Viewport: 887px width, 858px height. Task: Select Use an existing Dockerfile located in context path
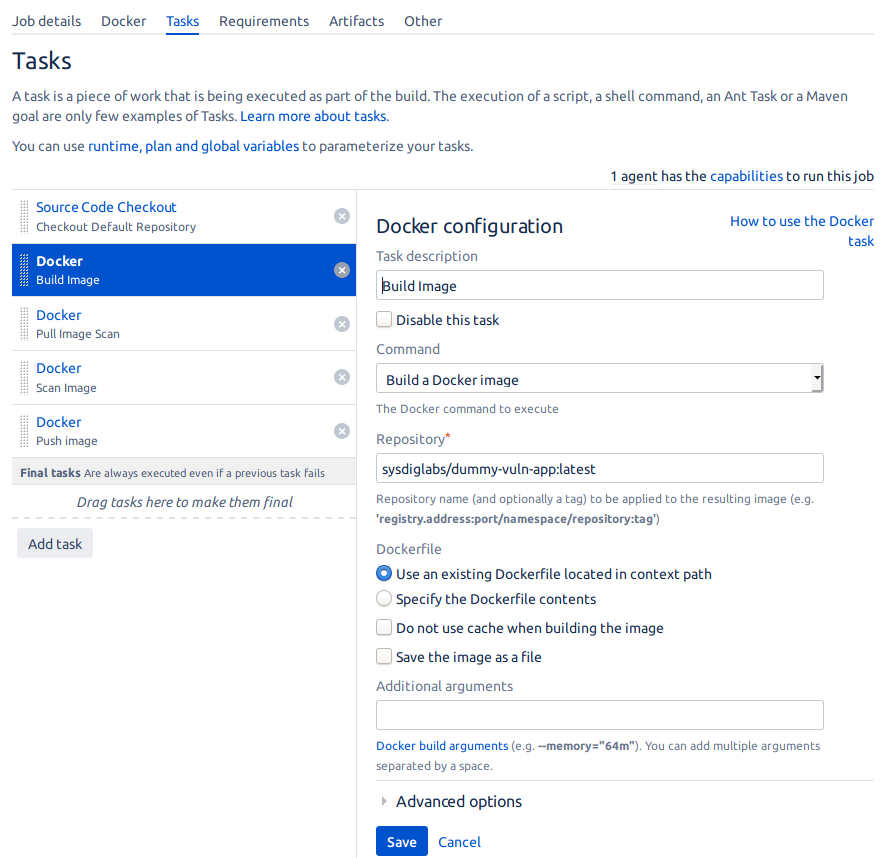coord(384,573)
